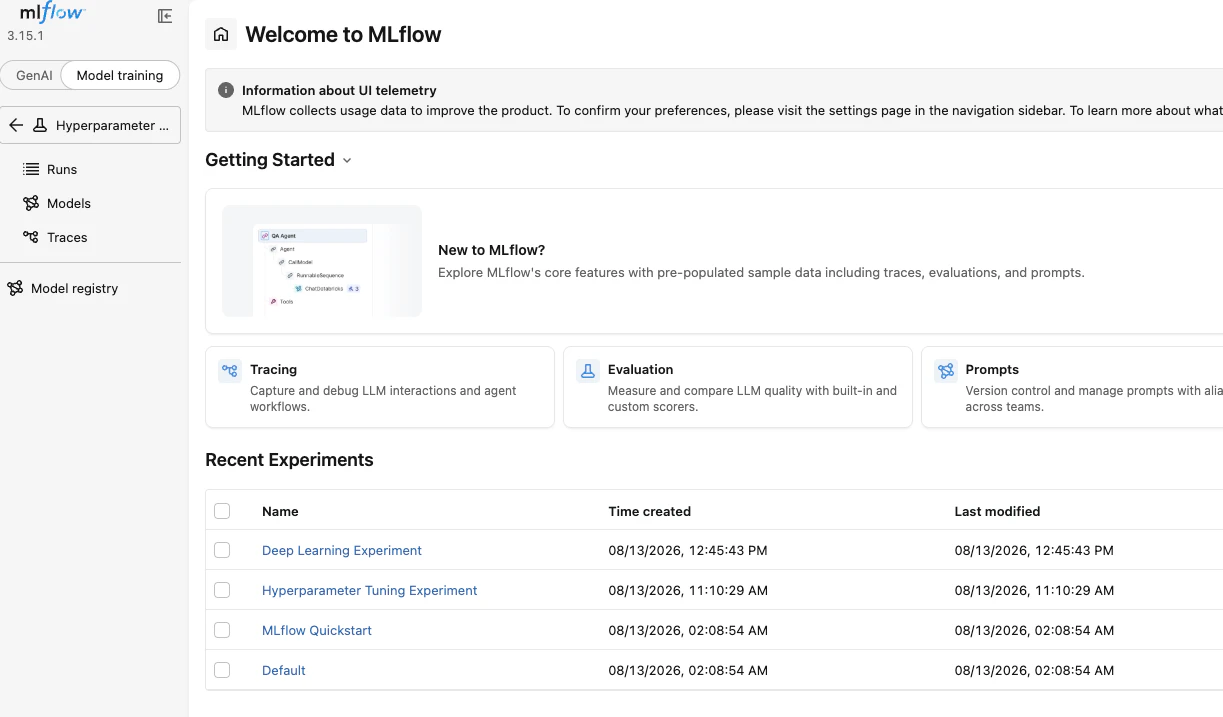The image size is (1223, 717).
Task: Click the home icon beside Welcome to MLflow
Action: pos(222,34)
